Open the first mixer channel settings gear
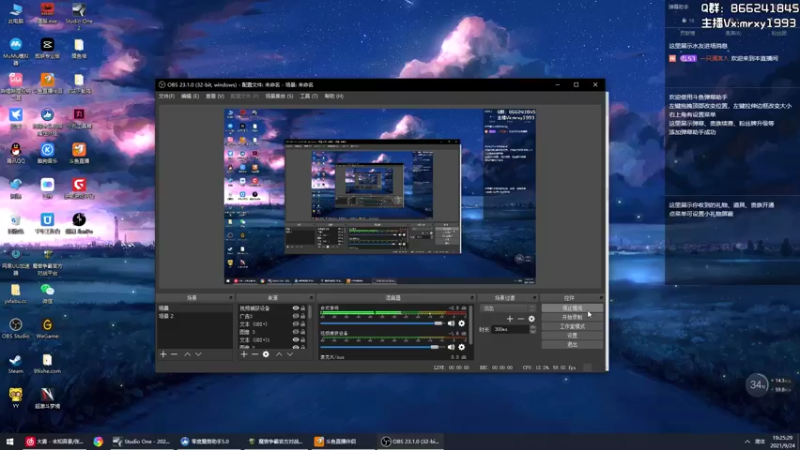The image size is (800, 450). click(462, 323)
